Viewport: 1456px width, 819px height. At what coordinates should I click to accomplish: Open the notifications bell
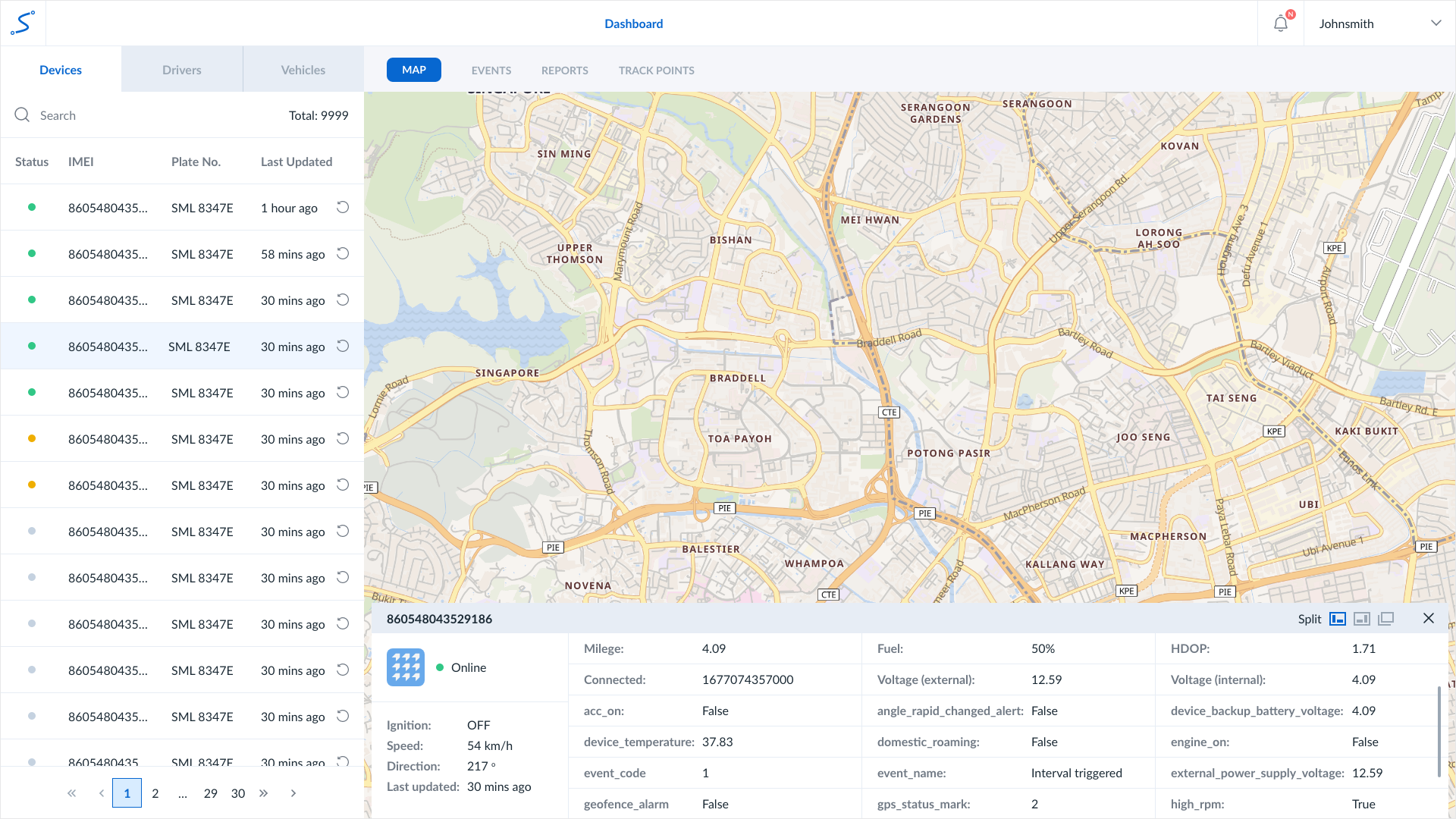(1281, 24)
